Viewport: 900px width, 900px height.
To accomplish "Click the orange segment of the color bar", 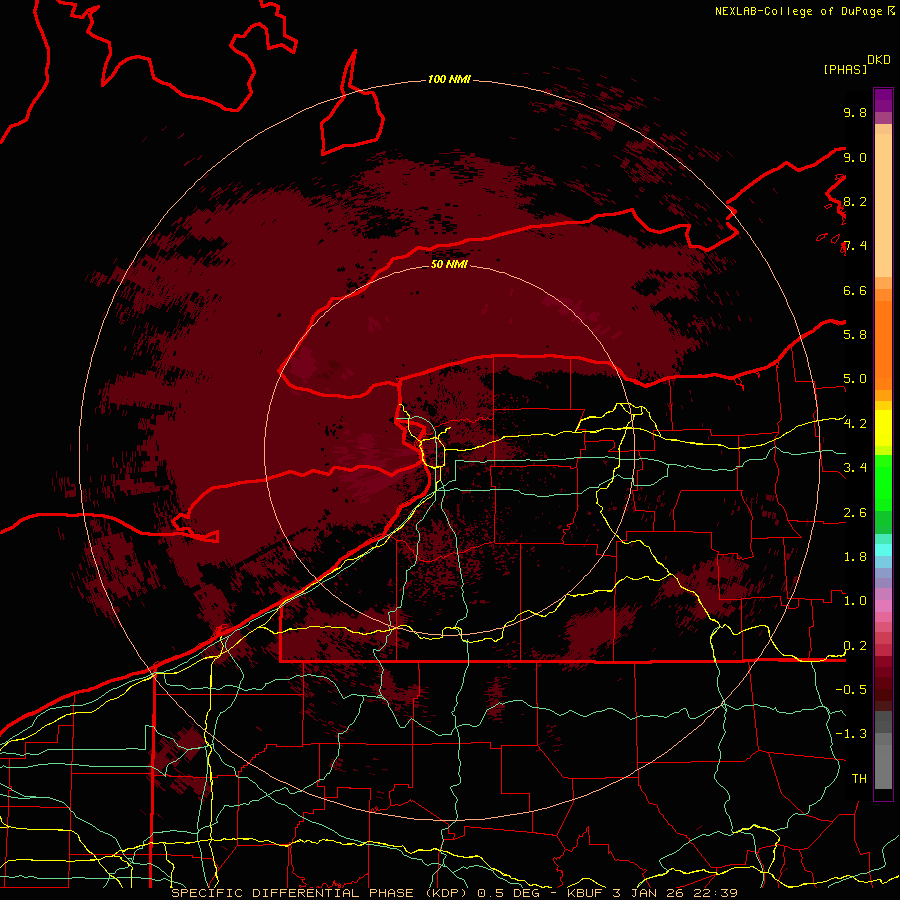I will point(883,344).
